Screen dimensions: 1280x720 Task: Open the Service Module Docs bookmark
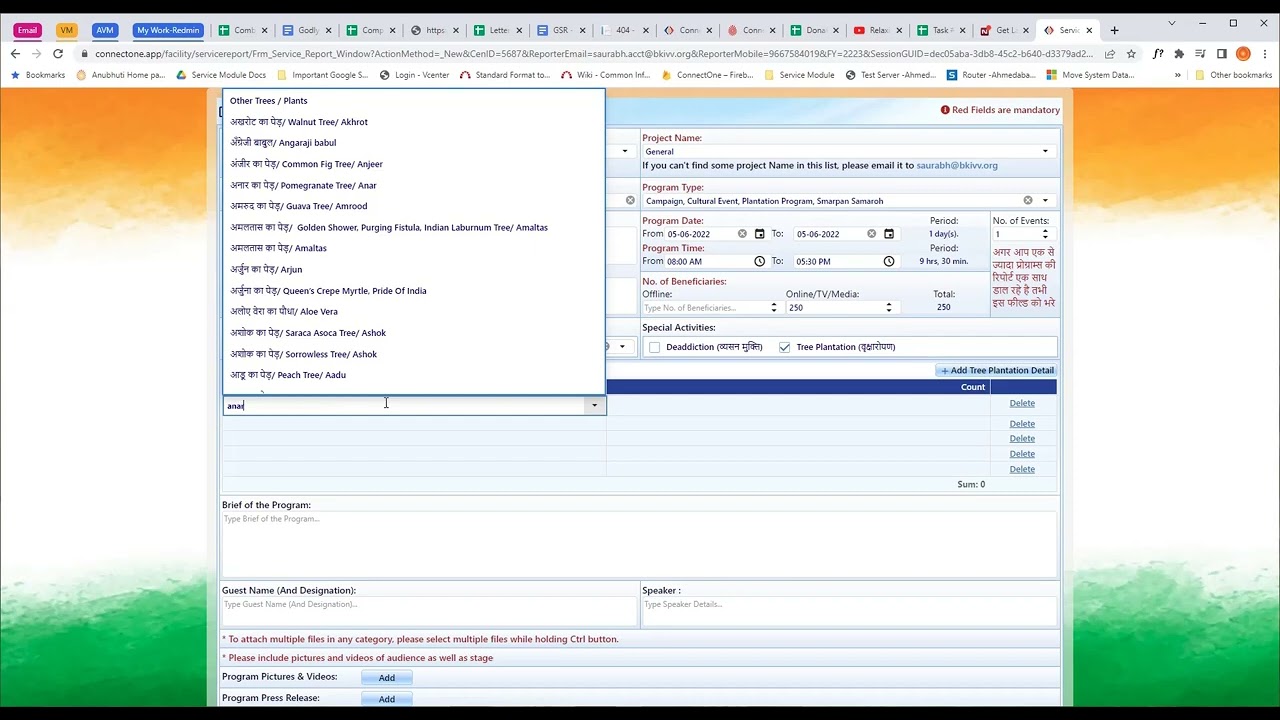point(221,75)
